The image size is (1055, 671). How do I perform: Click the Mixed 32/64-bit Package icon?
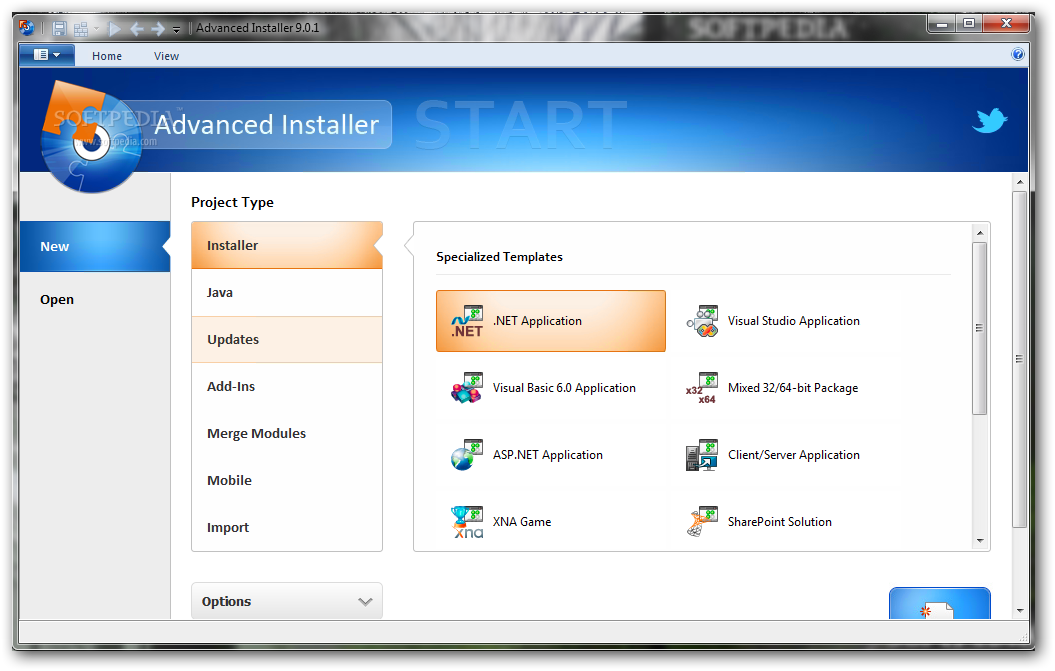click(702, 388)
